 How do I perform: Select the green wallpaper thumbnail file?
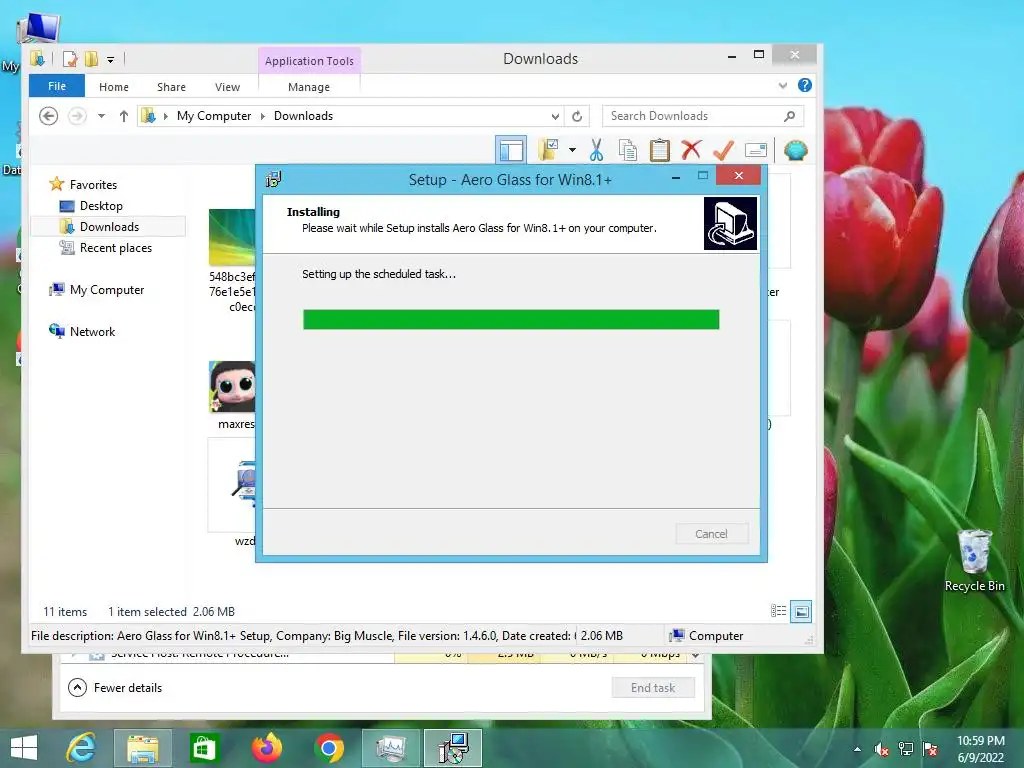[232, 236]
